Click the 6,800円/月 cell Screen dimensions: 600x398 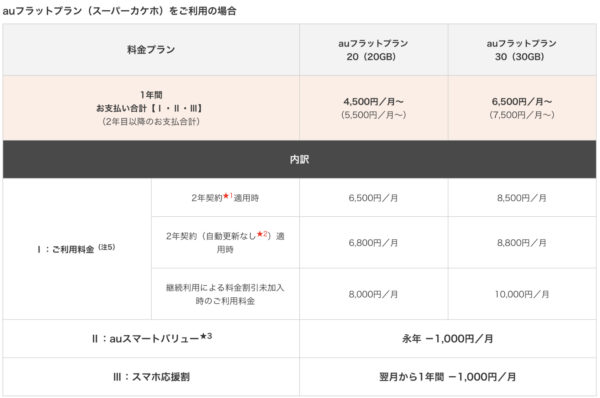[373, 242]
